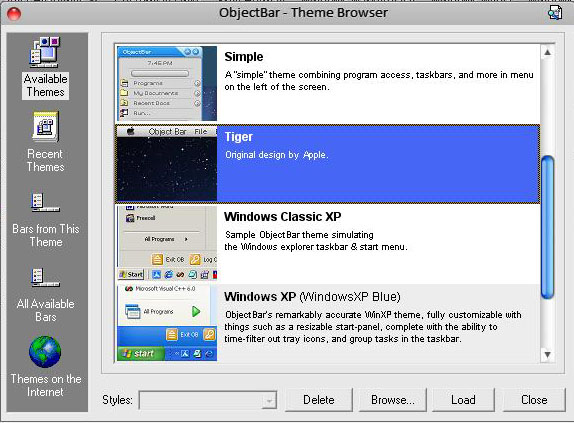The width and height of the screenshot is (574, 423).
Task: Close the Theme Browser dialog
Action: pyautogui.click(x=534, y=400)
